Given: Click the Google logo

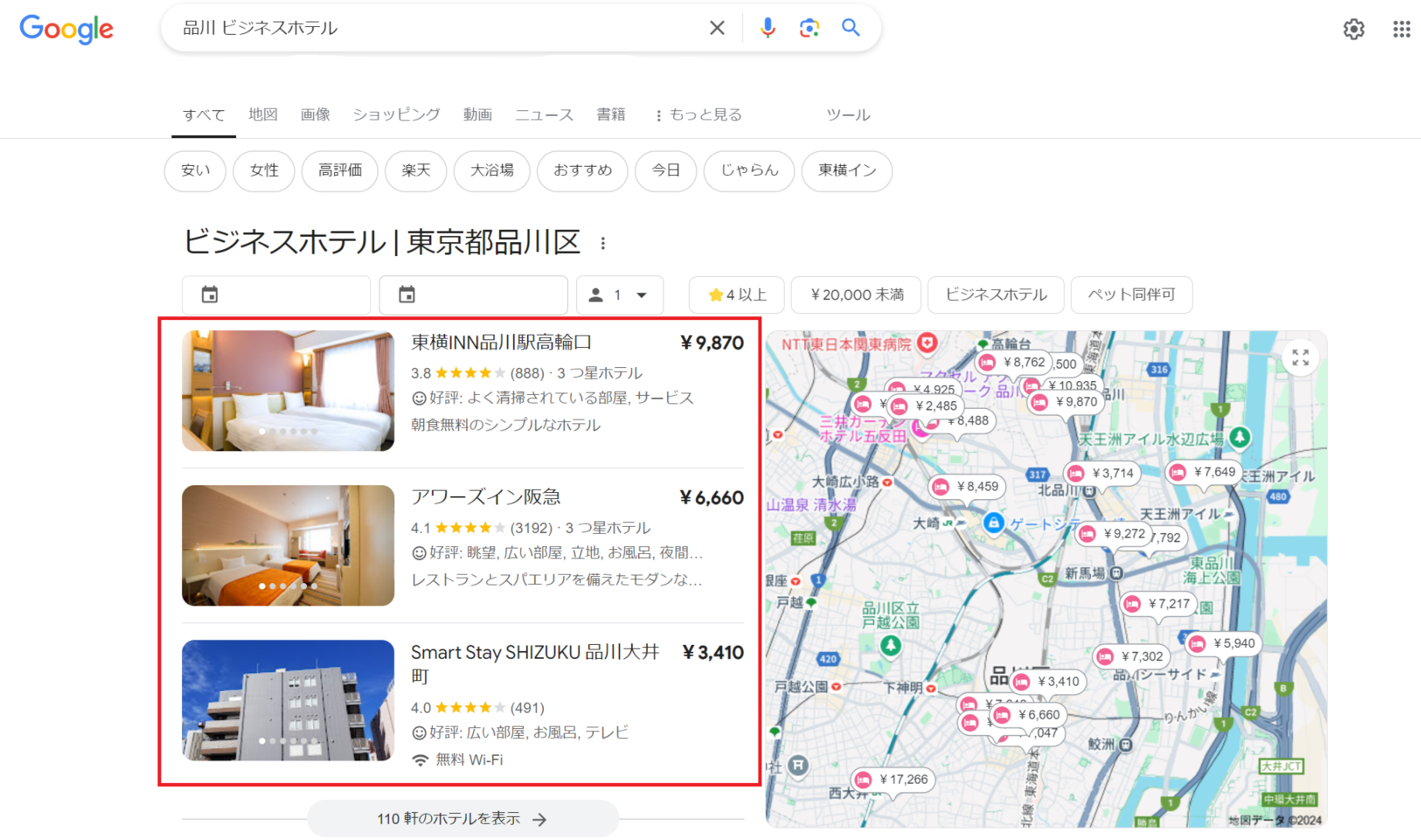Looking at the screenshot, I should [x=66, y=29].
